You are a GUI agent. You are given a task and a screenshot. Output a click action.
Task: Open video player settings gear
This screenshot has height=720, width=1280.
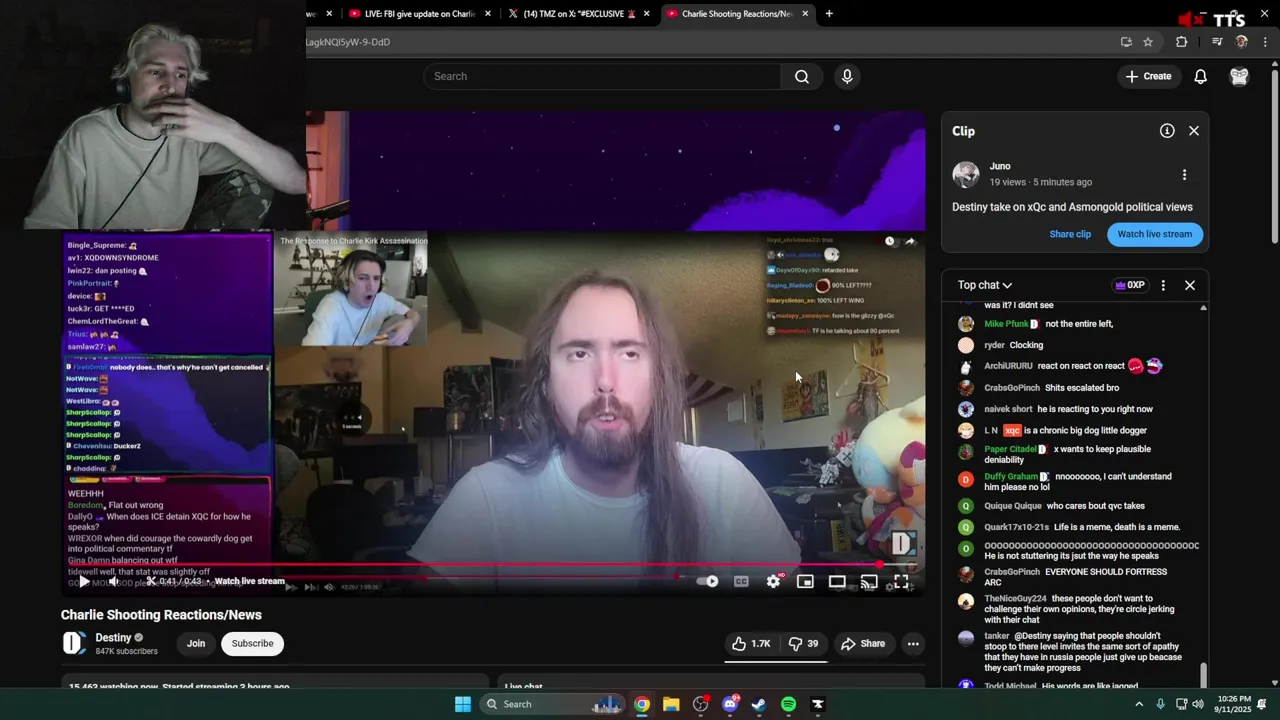click(773, 582)
